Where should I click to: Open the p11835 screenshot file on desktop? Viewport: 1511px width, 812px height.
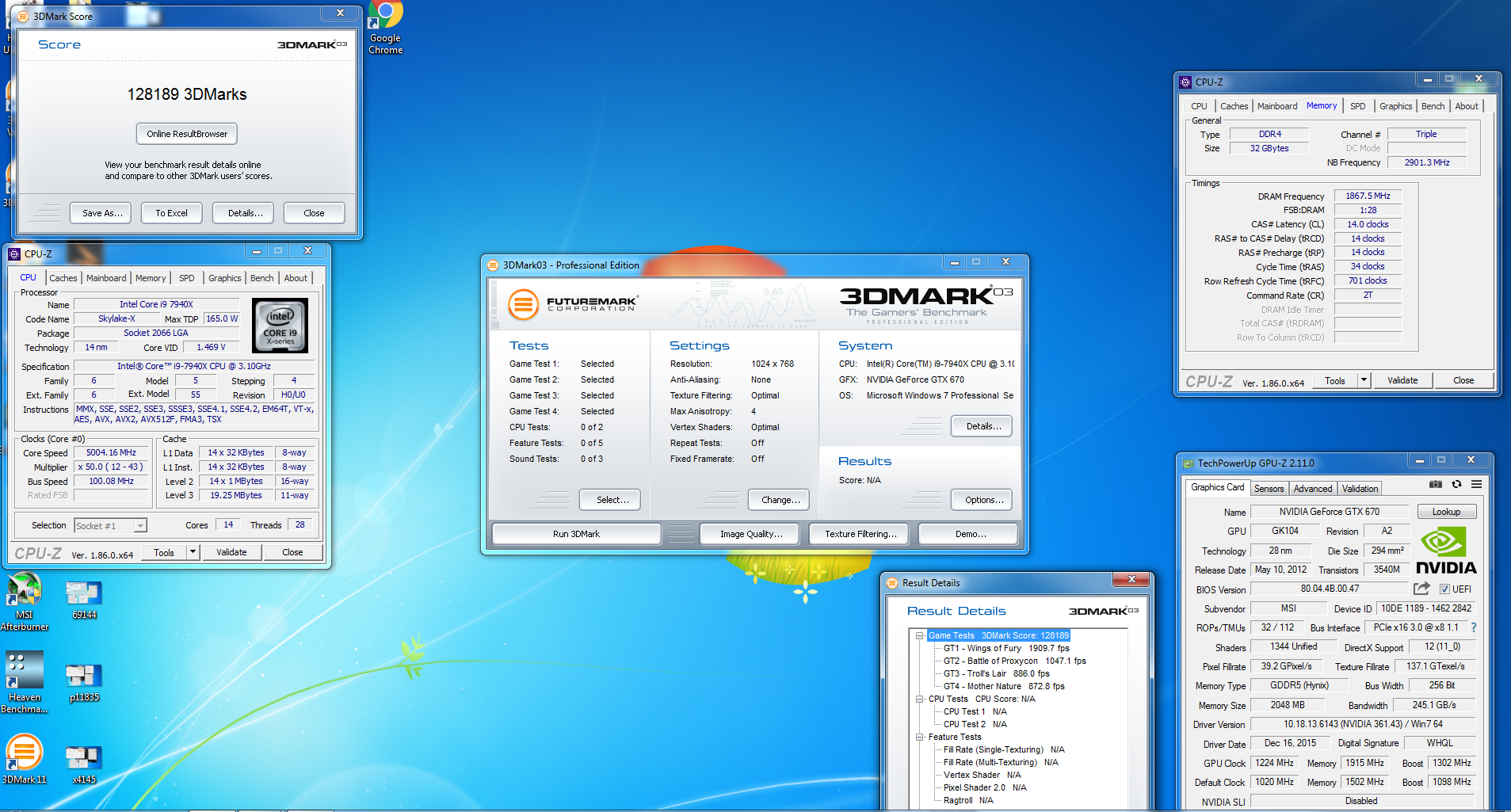(84, 684)
